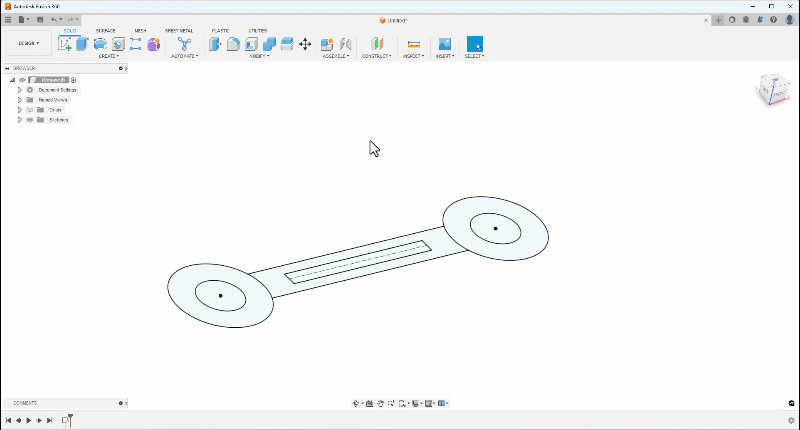Toggle visibility eye of Sketches folder
The image size is (800, 430).
pos(30,120)
